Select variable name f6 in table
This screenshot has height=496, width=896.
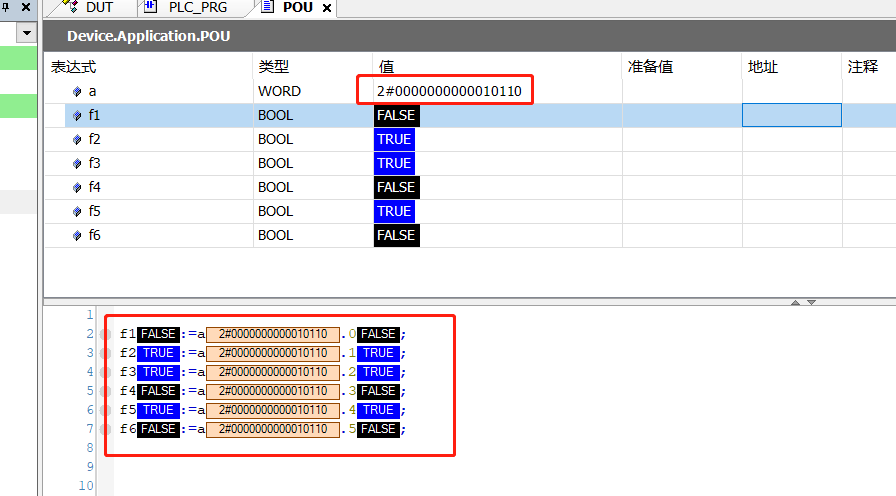[x=94, y=235]
